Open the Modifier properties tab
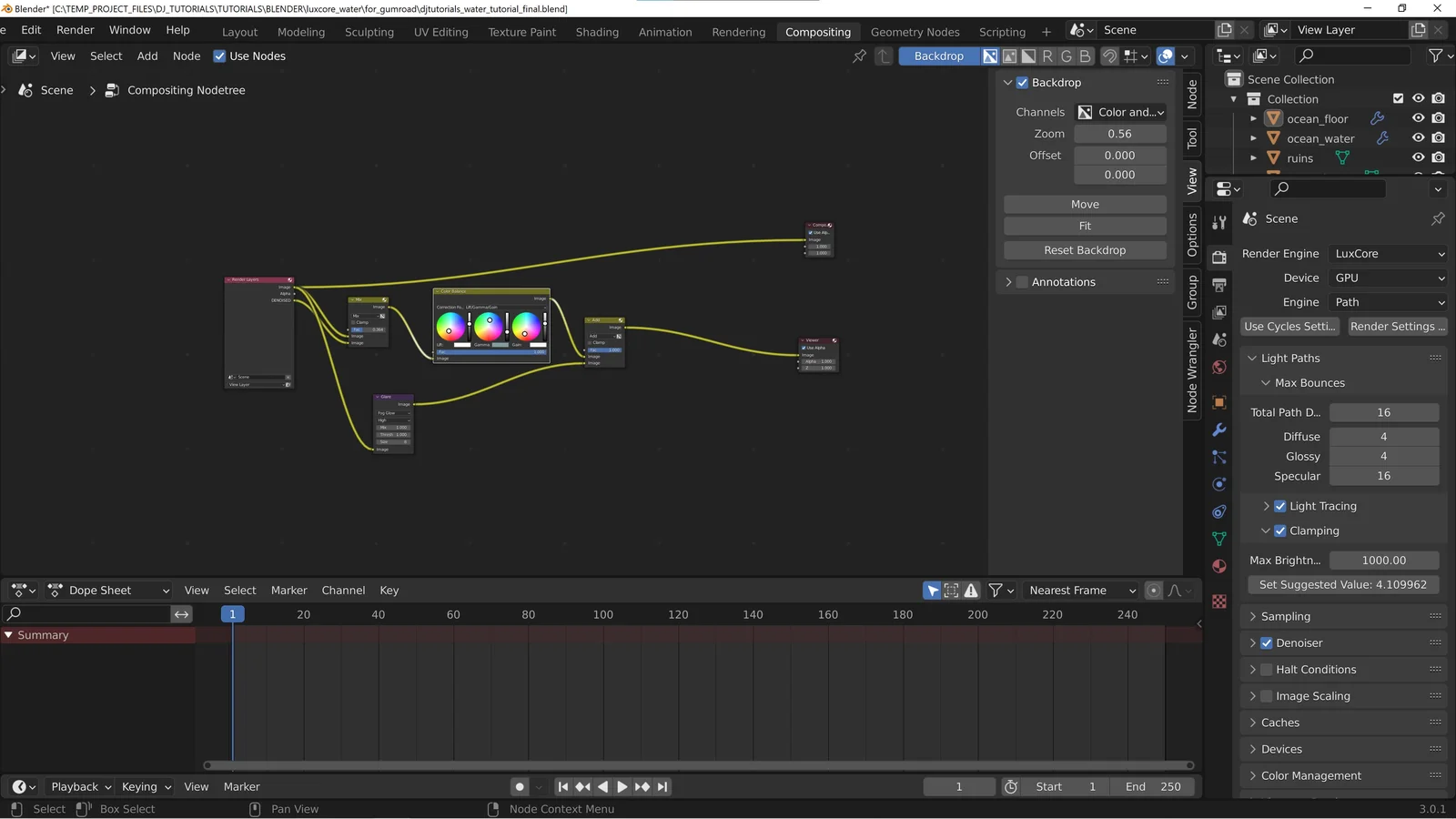 (1218, 429)
